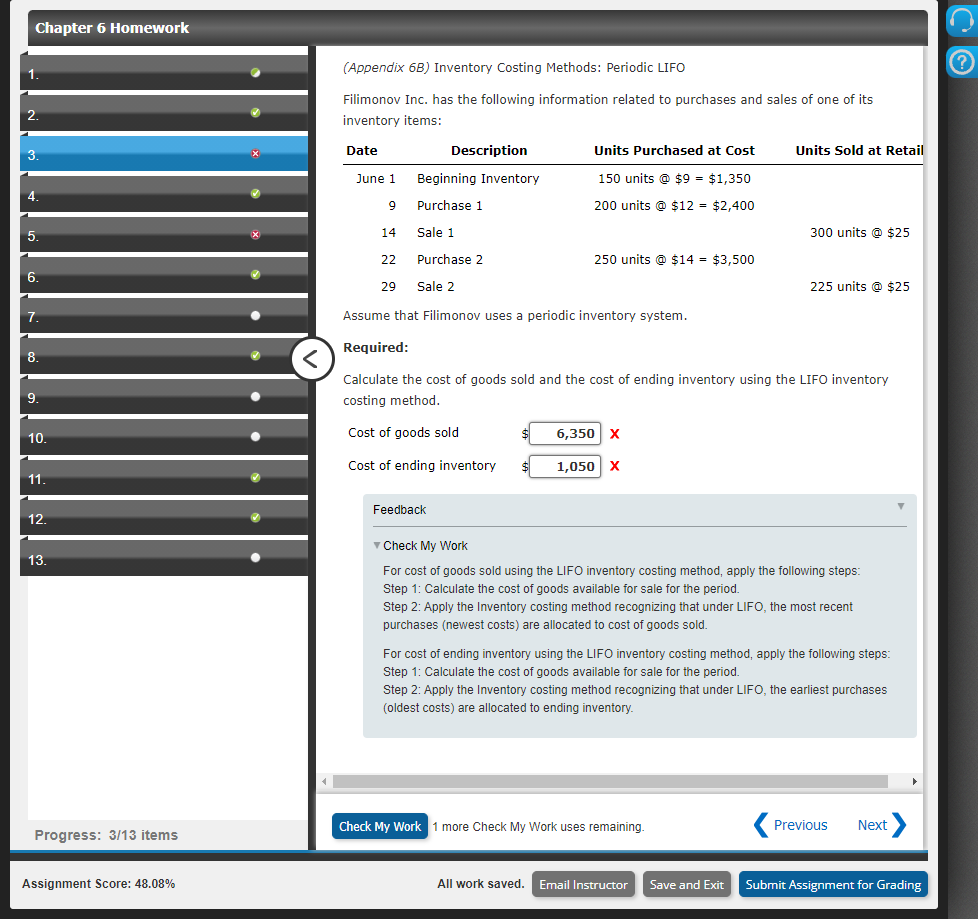The width and height of the screenshot is (978, 919).
Task: Click the white status dot on question 9
Action: click(x=255, y=397)
